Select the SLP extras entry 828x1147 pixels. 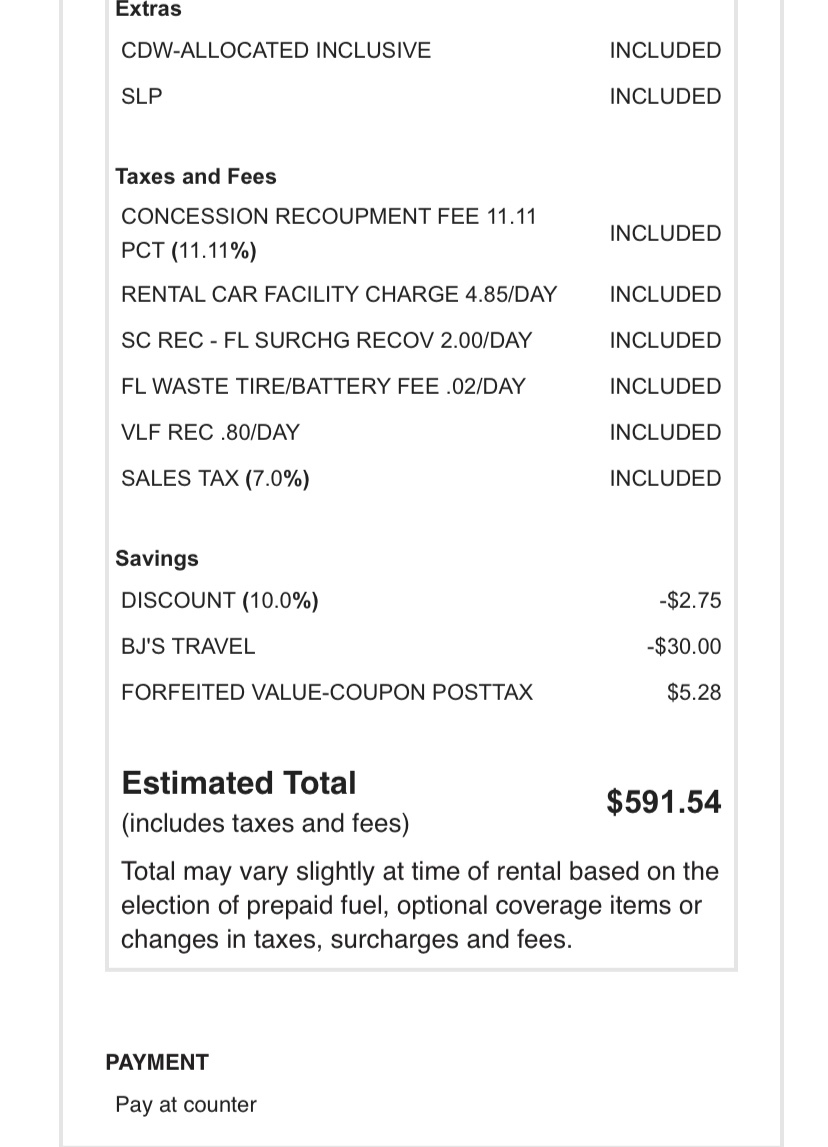(141, 96)
